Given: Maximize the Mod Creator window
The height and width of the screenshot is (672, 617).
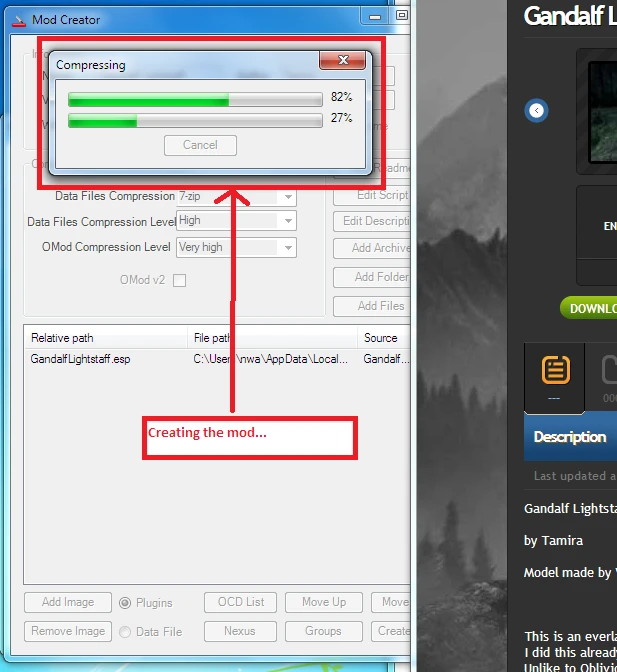Looking at the screenshot, I should coord(401,16).
